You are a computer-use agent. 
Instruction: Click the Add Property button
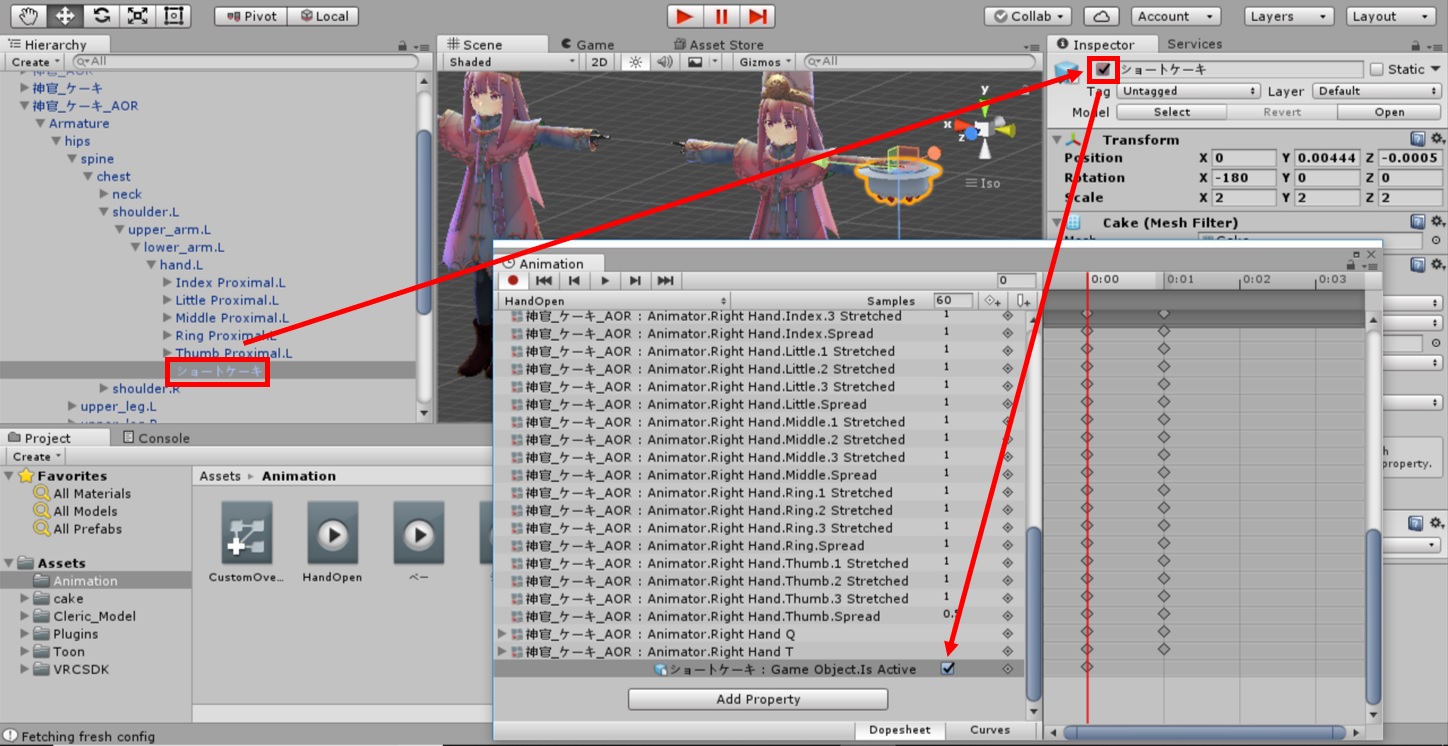[x=758, y=699]
